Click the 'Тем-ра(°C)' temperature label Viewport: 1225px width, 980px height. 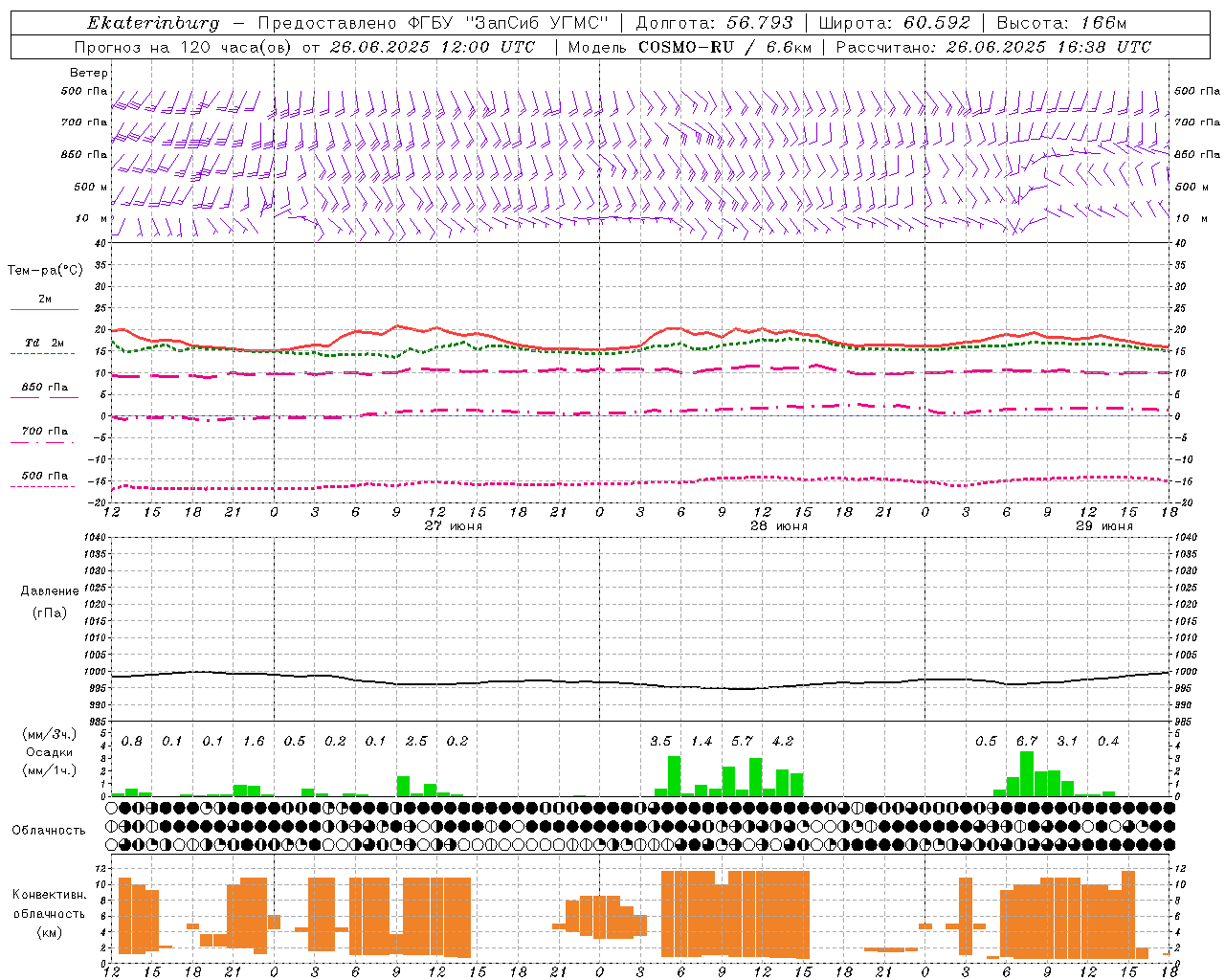45,271
